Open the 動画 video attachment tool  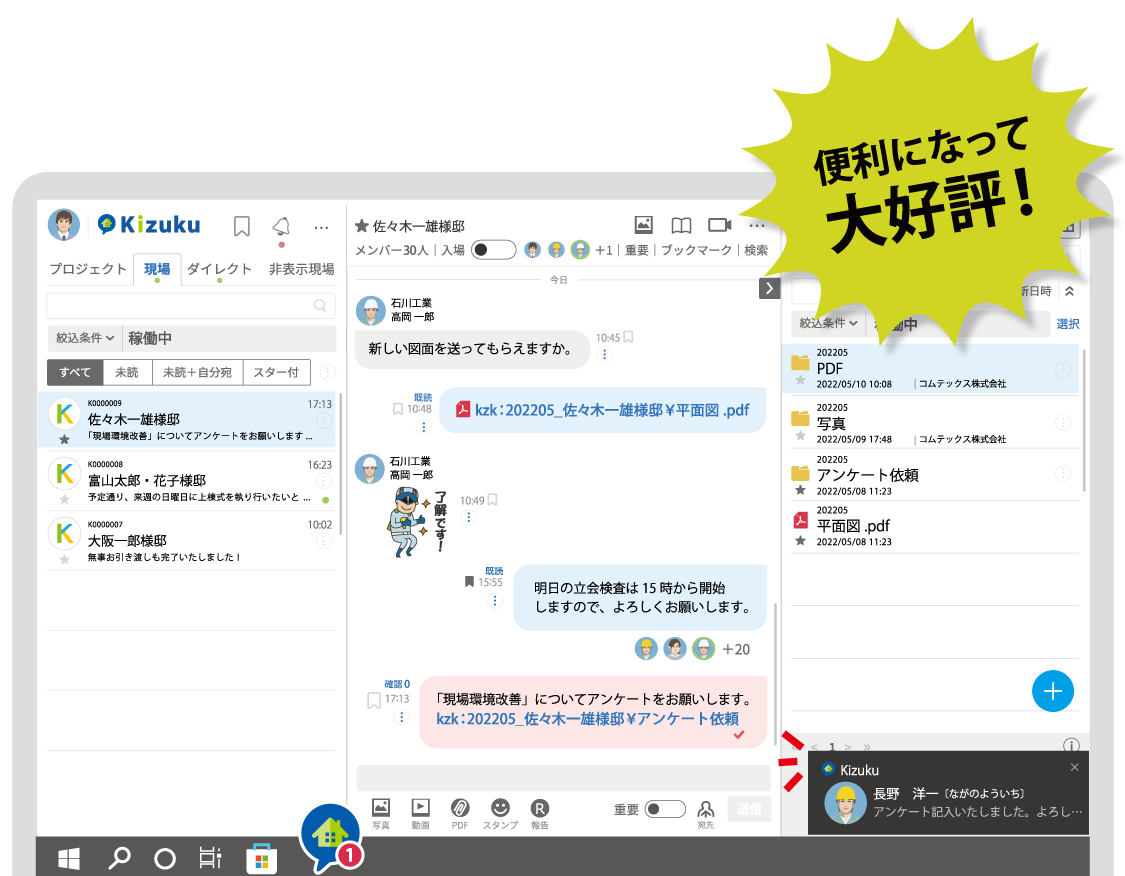[x=420, y=810]
